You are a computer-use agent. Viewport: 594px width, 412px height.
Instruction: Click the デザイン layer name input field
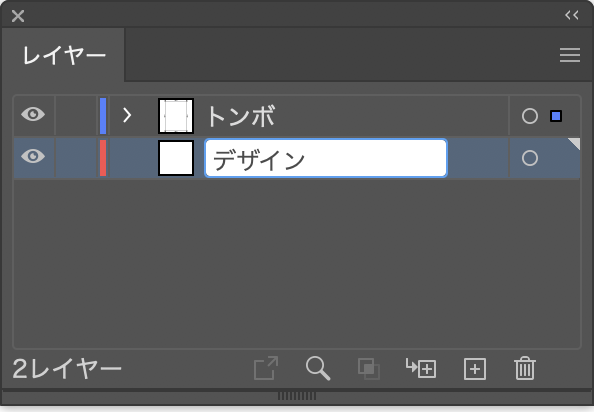(326, 158)
